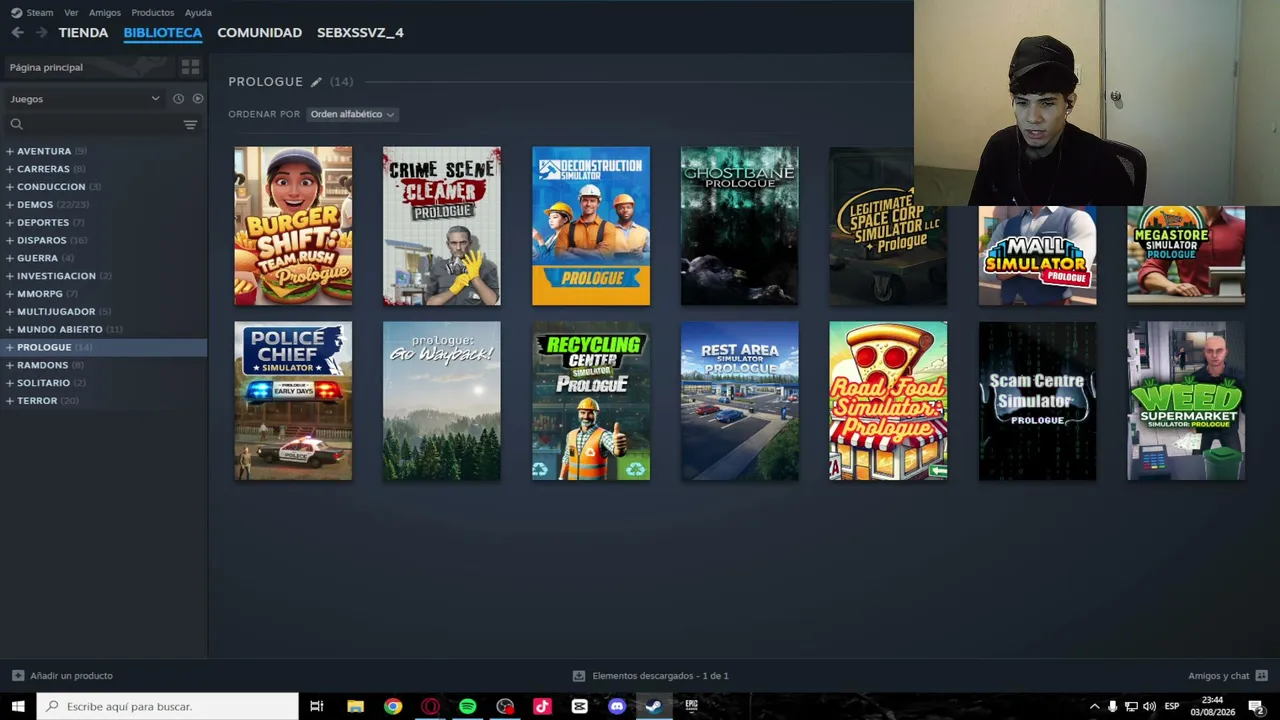Expand the TERROR collection
1280x720 pixels.
(10, 401)
